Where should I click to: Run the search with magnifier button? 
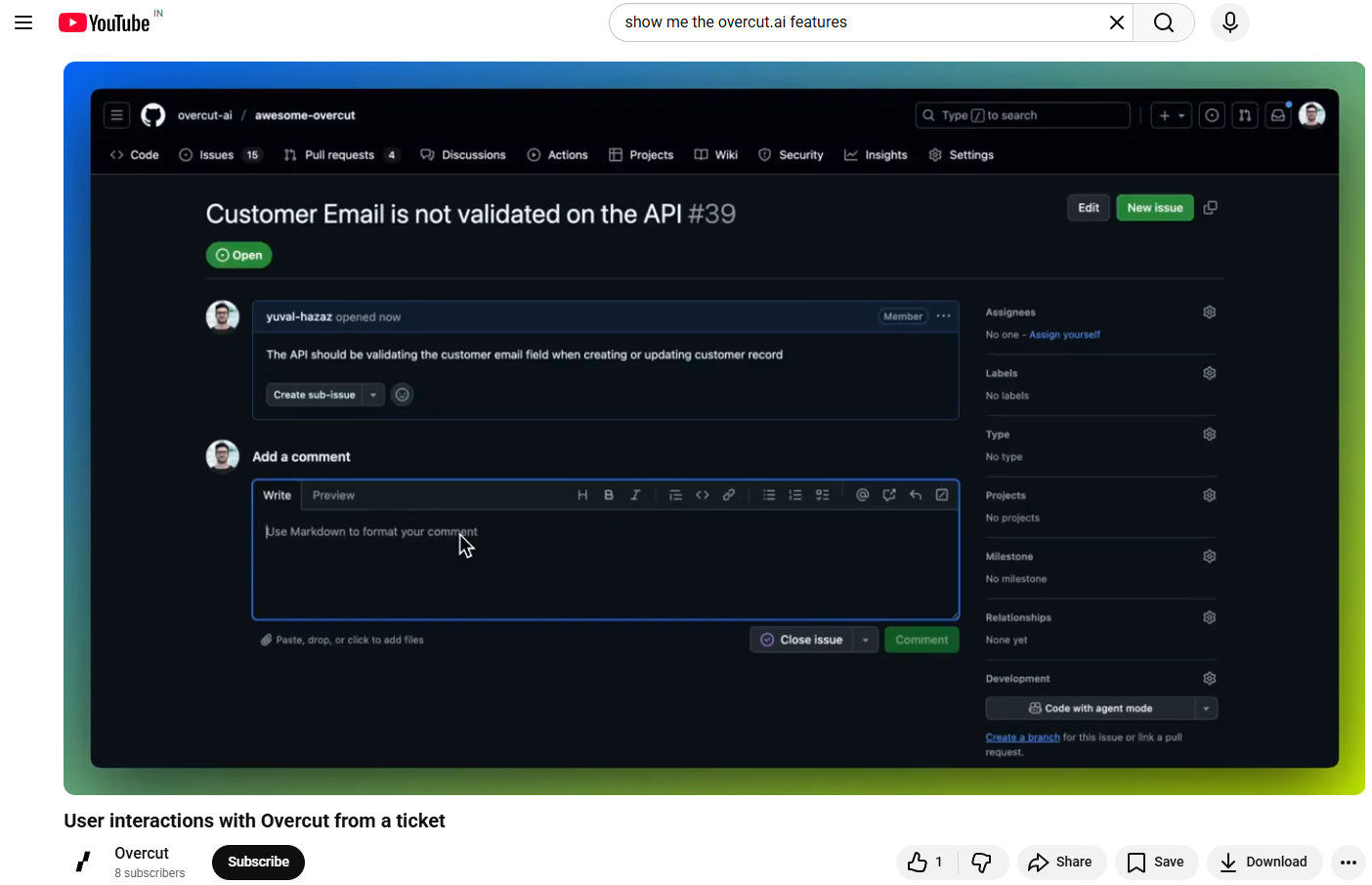click(1163, 22)
